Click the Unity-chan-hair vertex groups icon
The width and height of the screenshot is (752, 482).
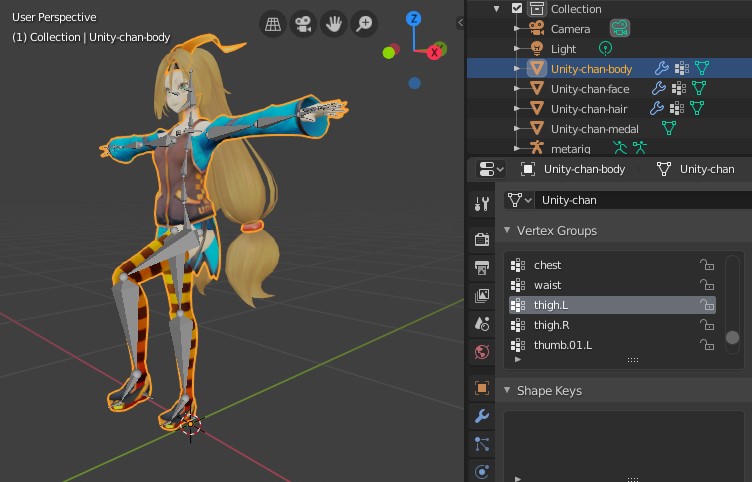tap(677, 108)
